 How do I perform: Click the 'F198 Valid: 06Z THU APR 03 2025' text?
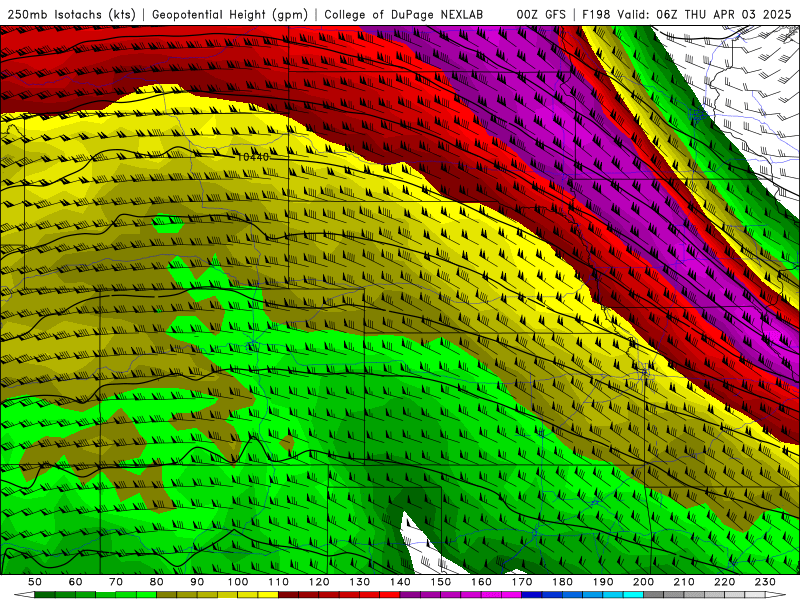[x=686, y=14]
